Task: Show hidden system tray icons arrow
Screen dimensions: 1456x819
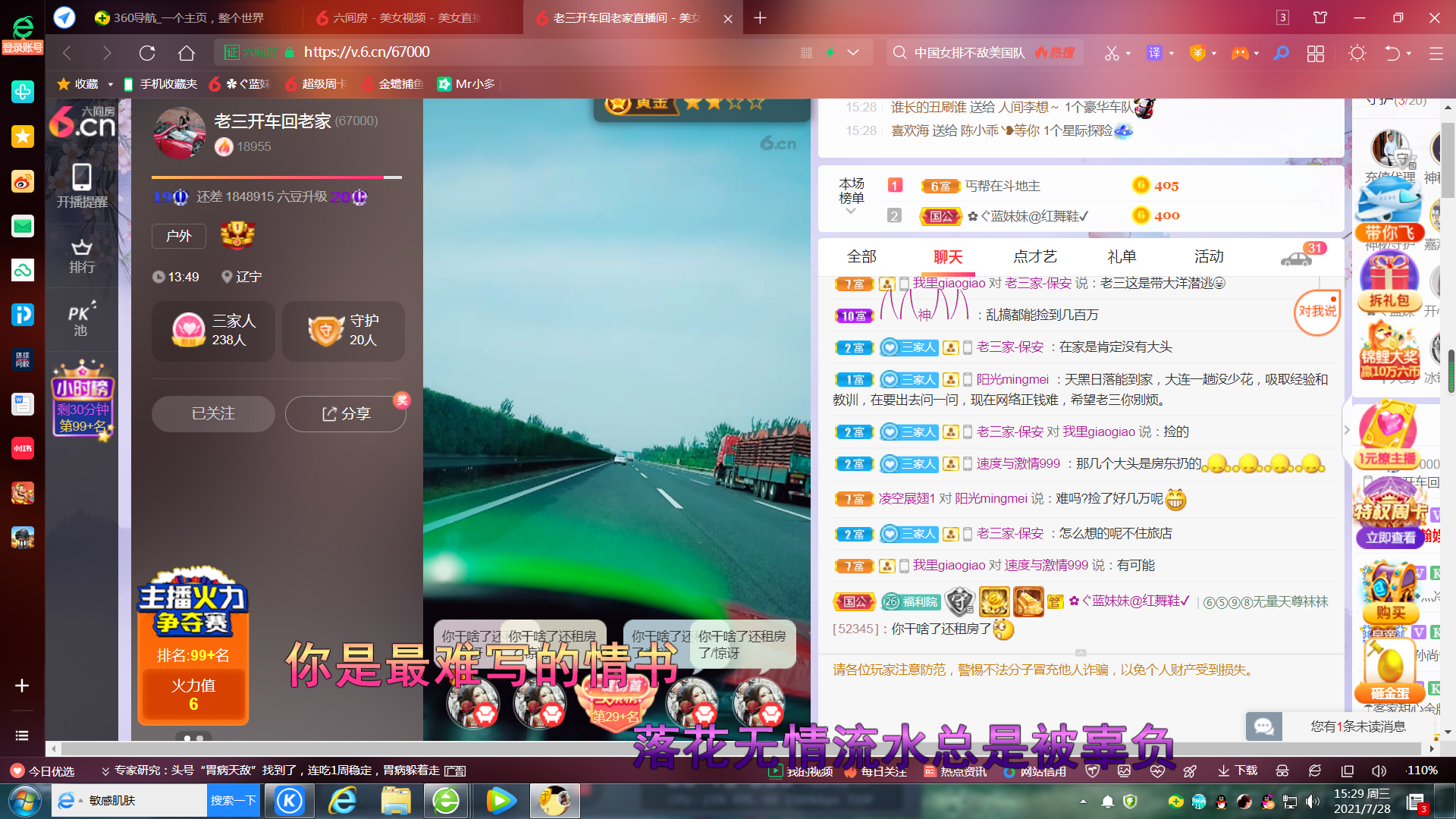Action: click(x=1083, y=802)
